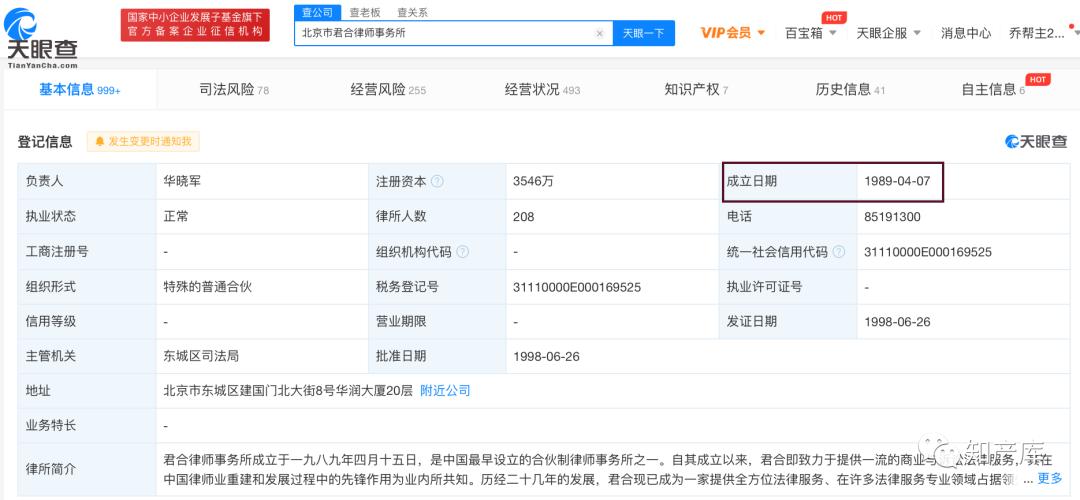The image size is (1080, 500).
Task: Click the bell icon in 发生变更时通知我
Action: (x=100, y=142)
